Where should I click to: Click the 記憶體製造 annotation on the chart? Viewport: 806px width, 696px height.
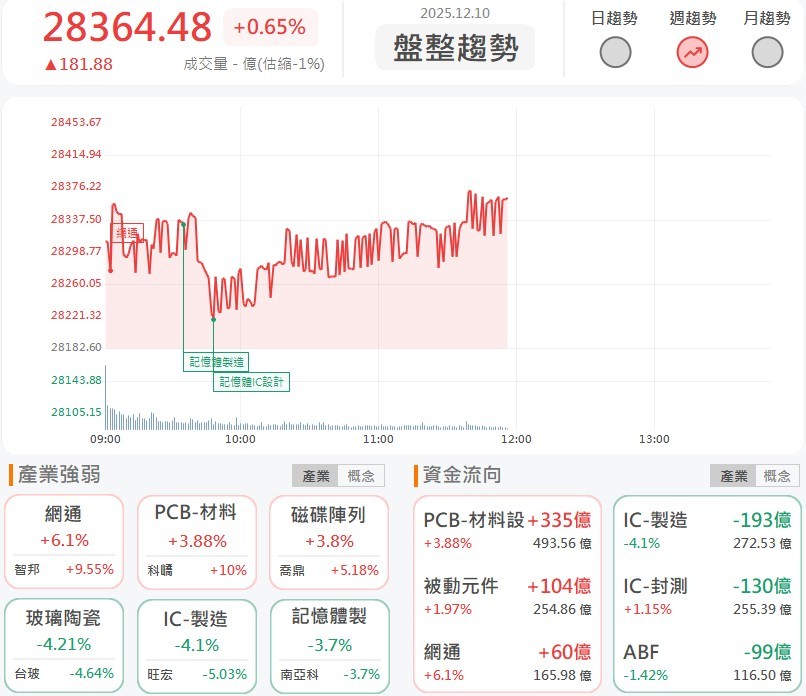pos(218,361)
